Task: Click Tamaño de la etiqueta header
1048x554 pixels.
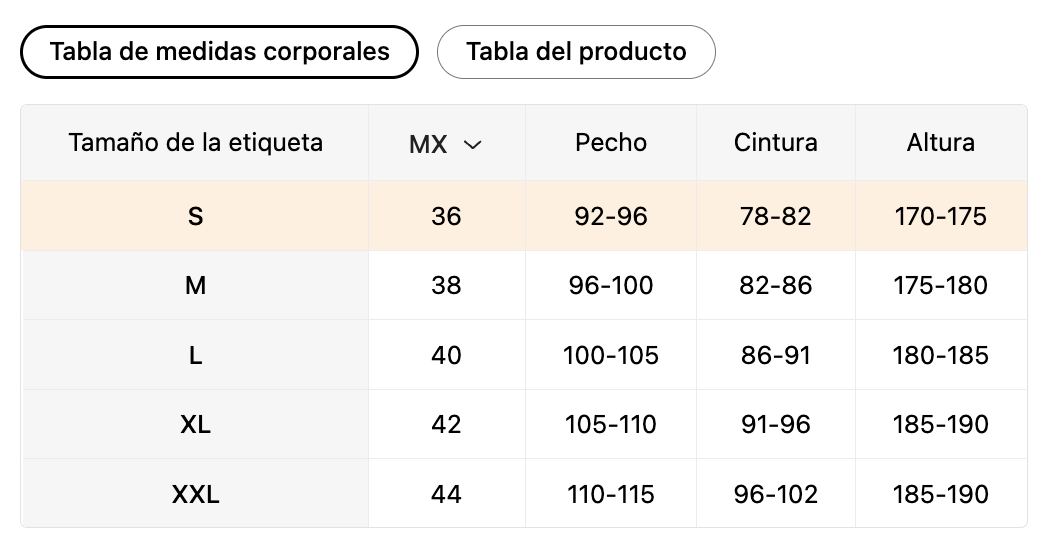Action: [195, 143]
